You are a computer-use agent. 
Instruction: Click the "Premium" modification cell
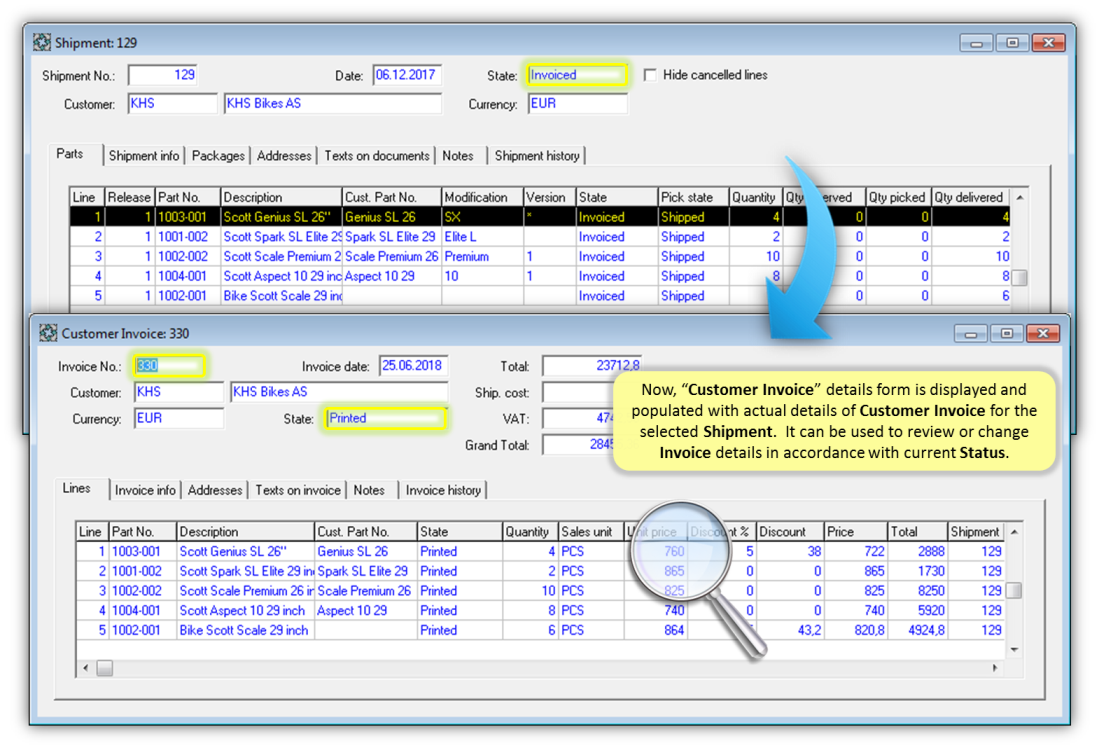[482, 257]
